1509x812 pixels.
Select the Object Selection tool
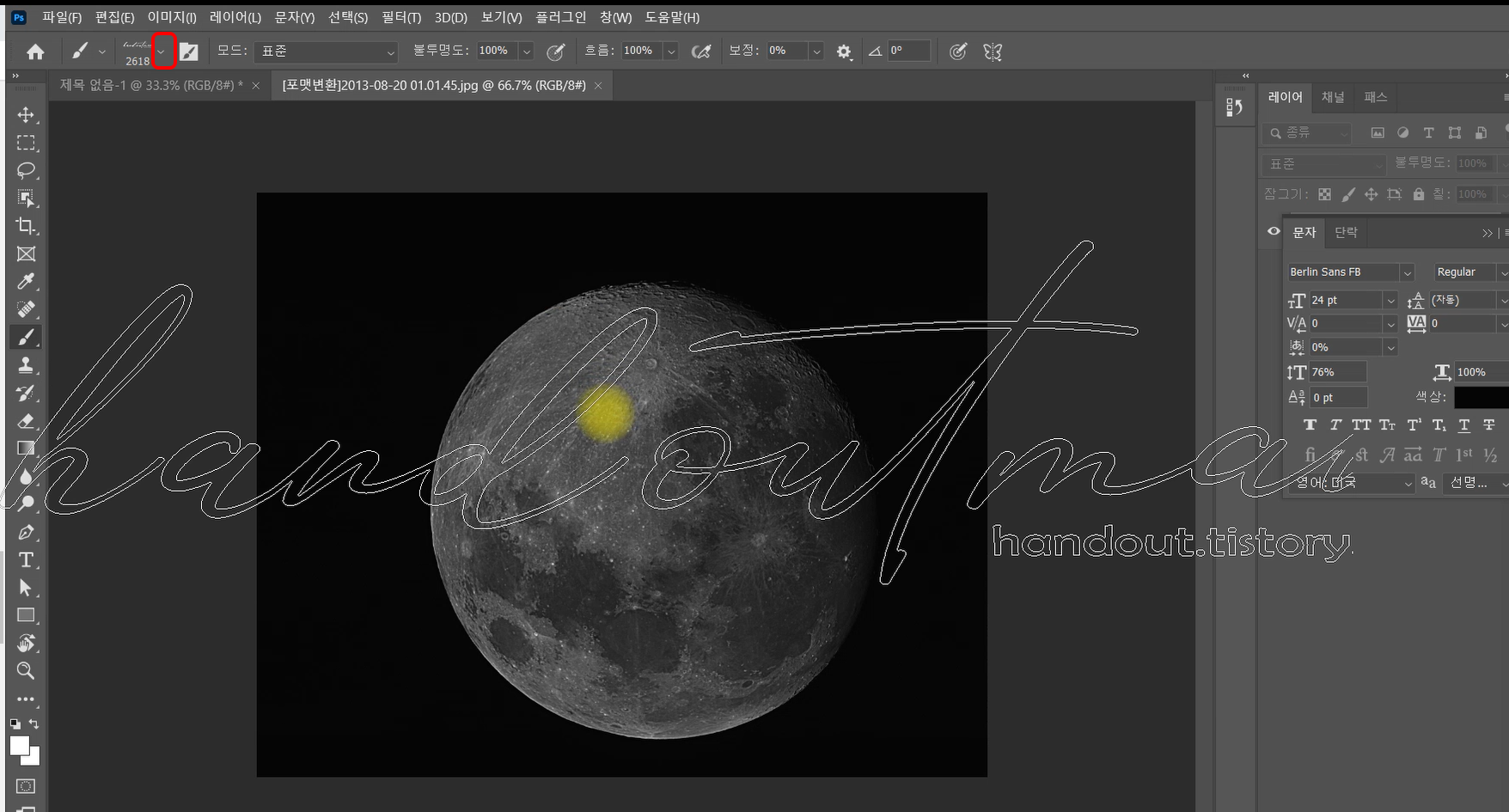pyautogui.click(x=26, y=198)
